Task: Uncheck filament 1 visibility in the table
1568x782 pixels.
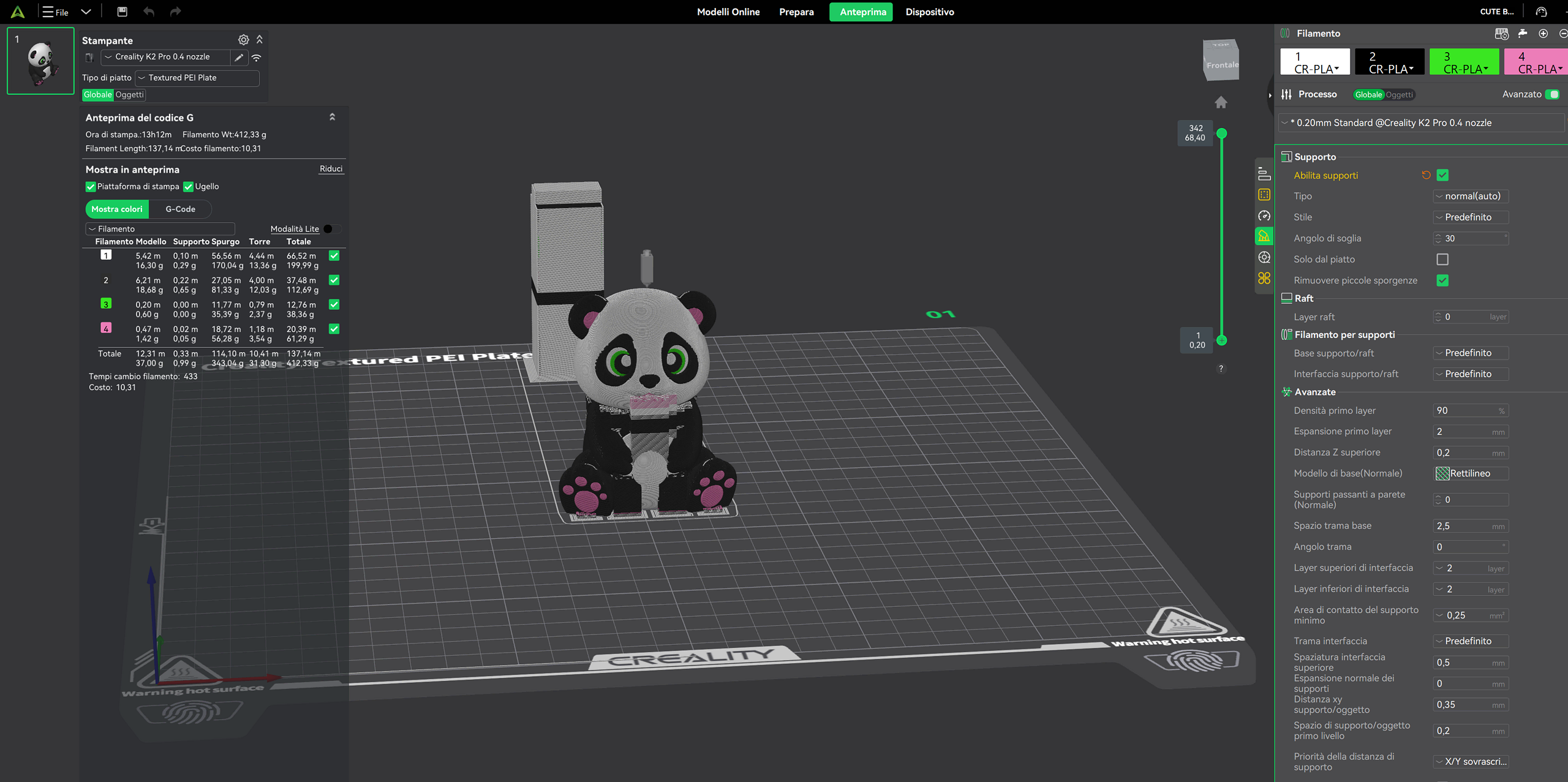Action: coord(334,255)
